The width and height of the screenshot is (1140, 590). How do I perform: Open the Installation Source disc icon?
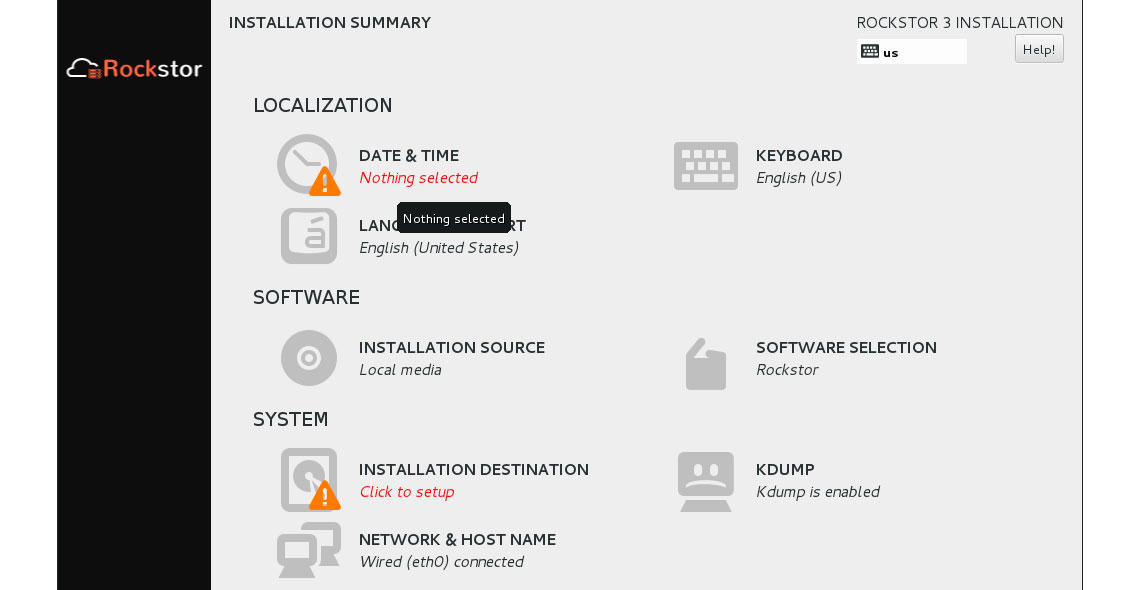click(x=308, y=358)
